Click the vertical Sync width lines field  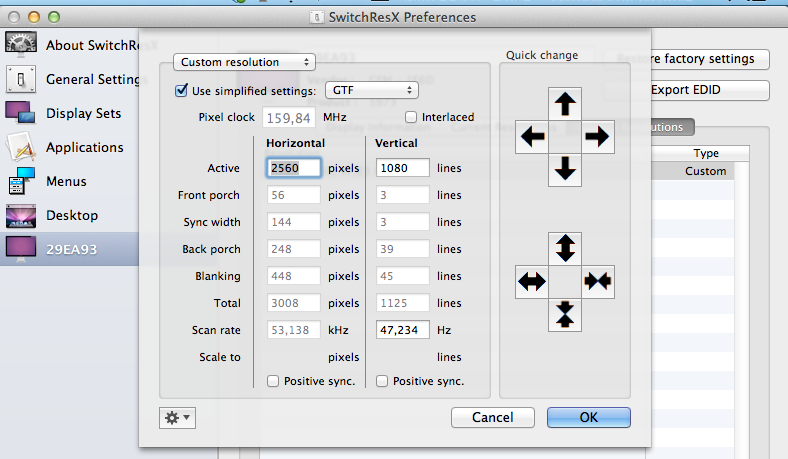pyautogui.click(x=403, y=222)
